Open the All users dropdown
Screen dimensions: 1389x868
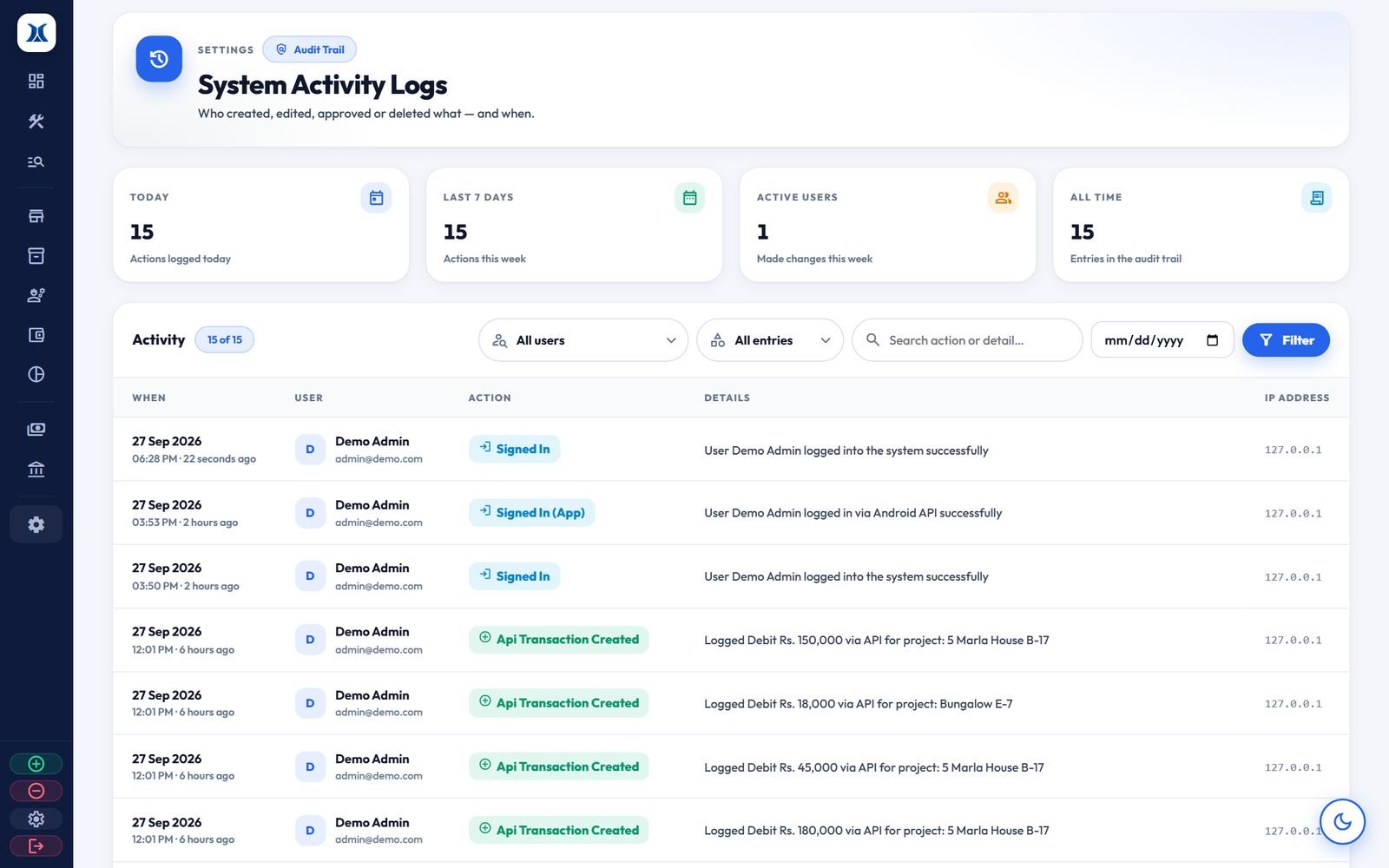point(583,340)
